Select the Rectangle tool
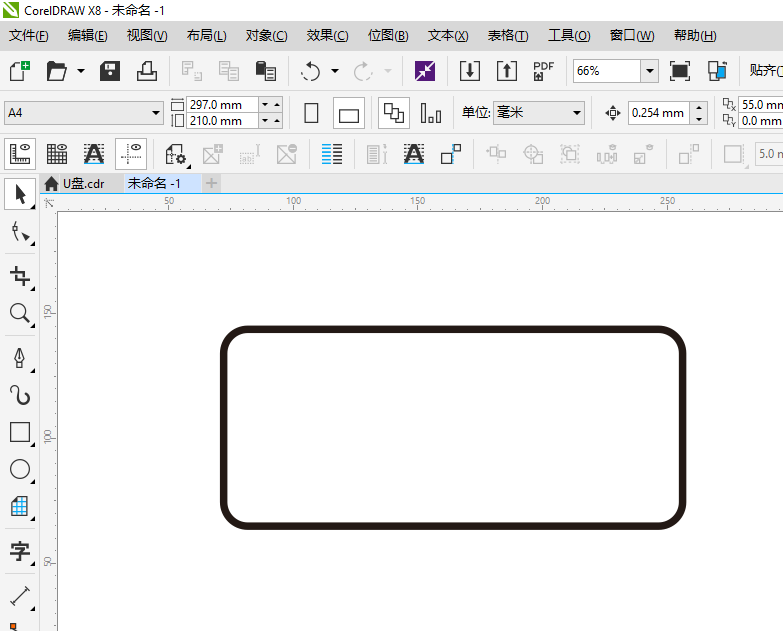783x631 pixels. tap(20, 432)
